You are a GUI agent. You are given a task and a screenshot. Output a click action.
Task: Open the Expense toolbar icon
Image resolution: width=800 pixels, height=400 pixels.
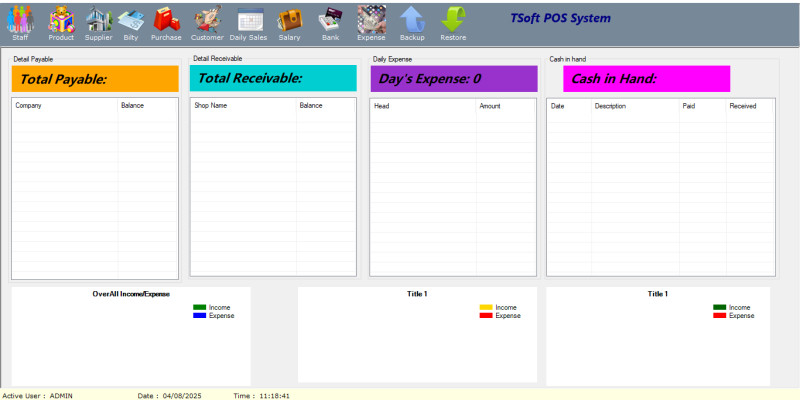(x=371, y=19)
